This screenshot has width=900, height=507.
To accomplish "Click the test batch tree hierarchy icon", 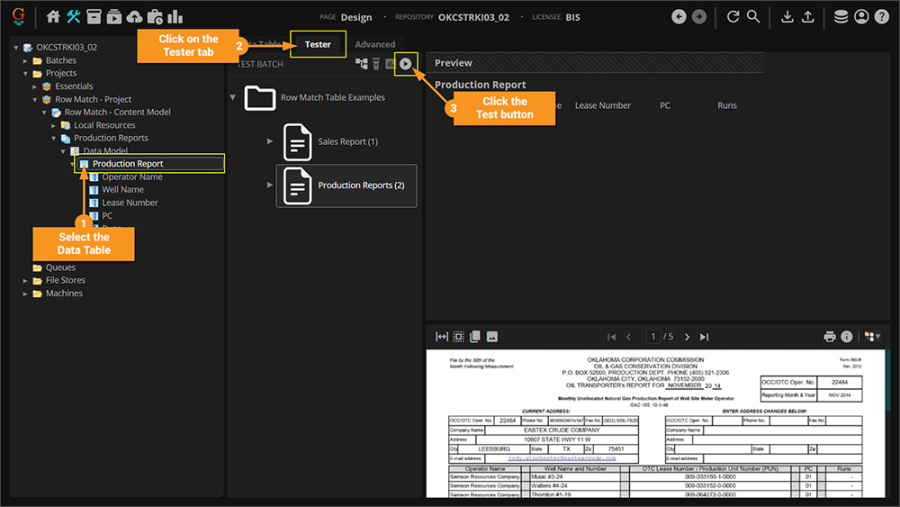I will (x=362, y=64).
